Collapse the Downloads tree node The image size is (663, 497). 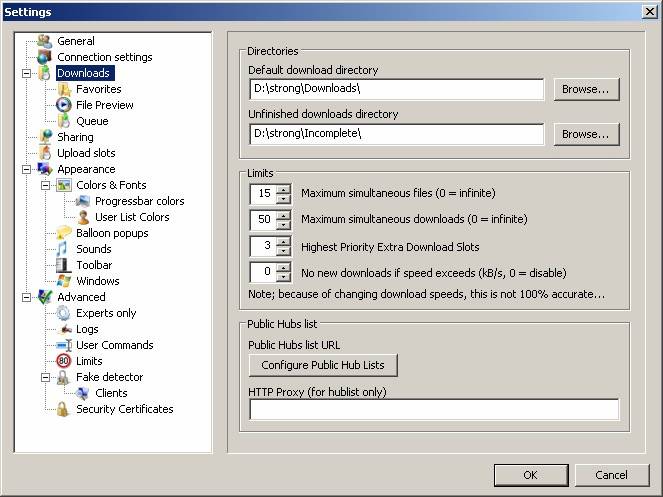point(26,73)
